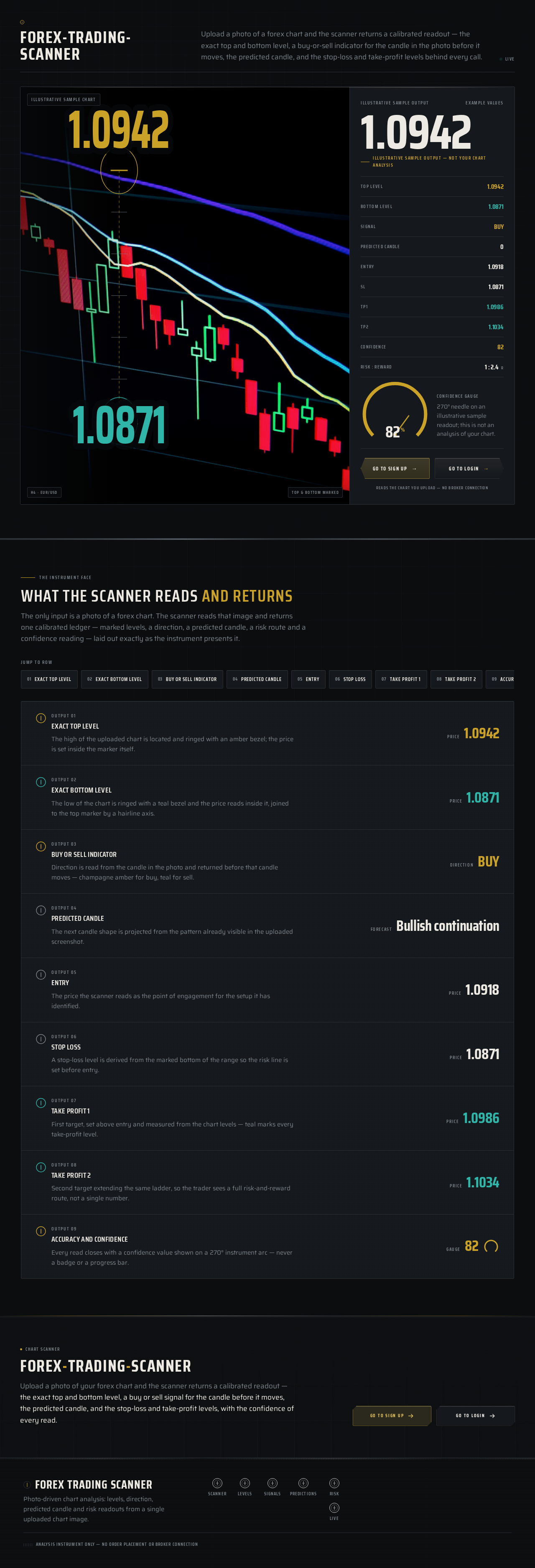Select the Buy or Sell Indicator chip
This screenshot has width=535, height=1568.
point(188,679)
